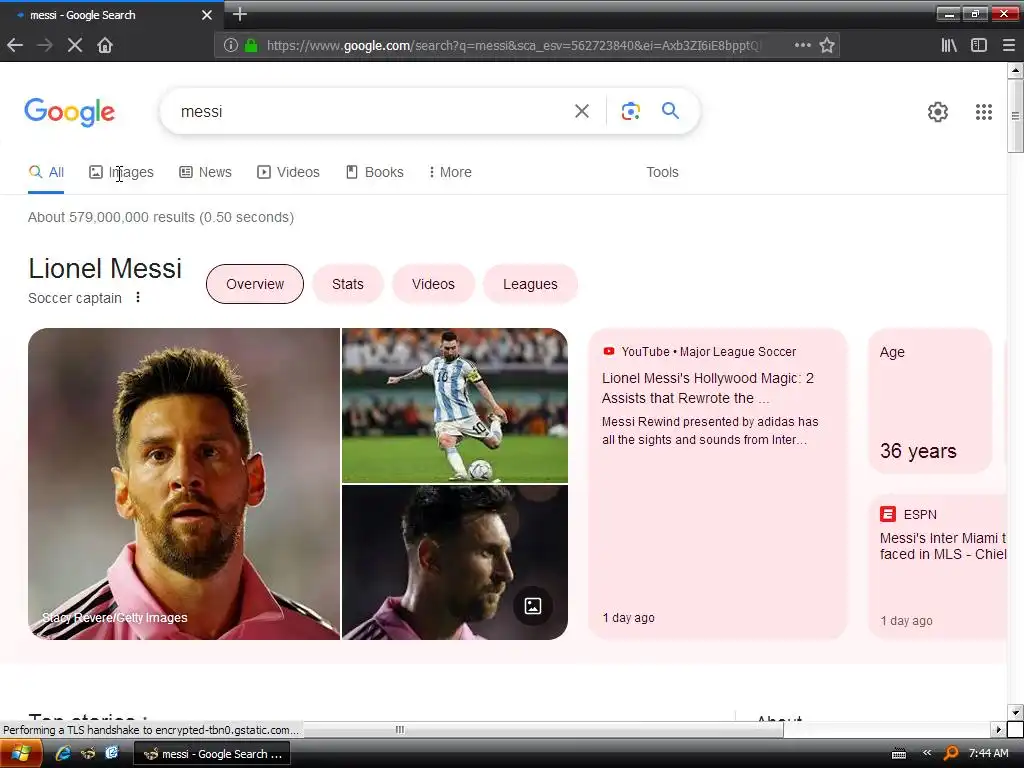Image resolution: width=1024 pixels, height=768 pixels.
Task: Search by image with Google Lens
Action: (x=630, y=111)
